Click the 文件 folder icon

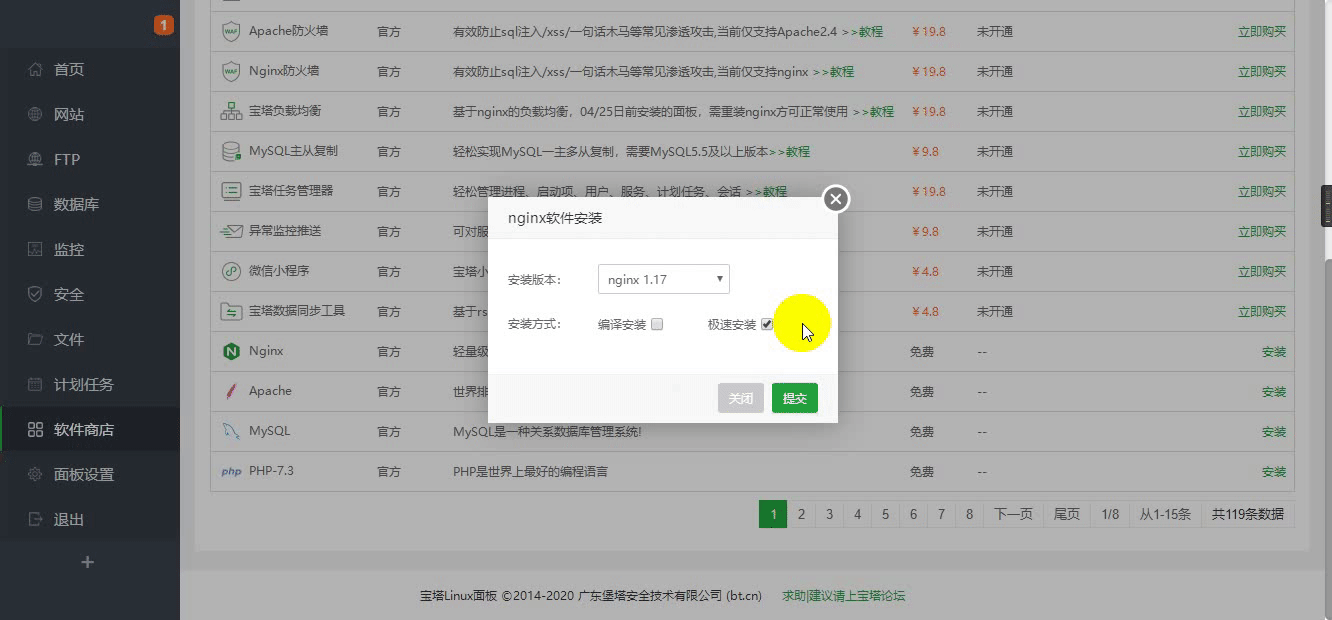tap(35, 340)
